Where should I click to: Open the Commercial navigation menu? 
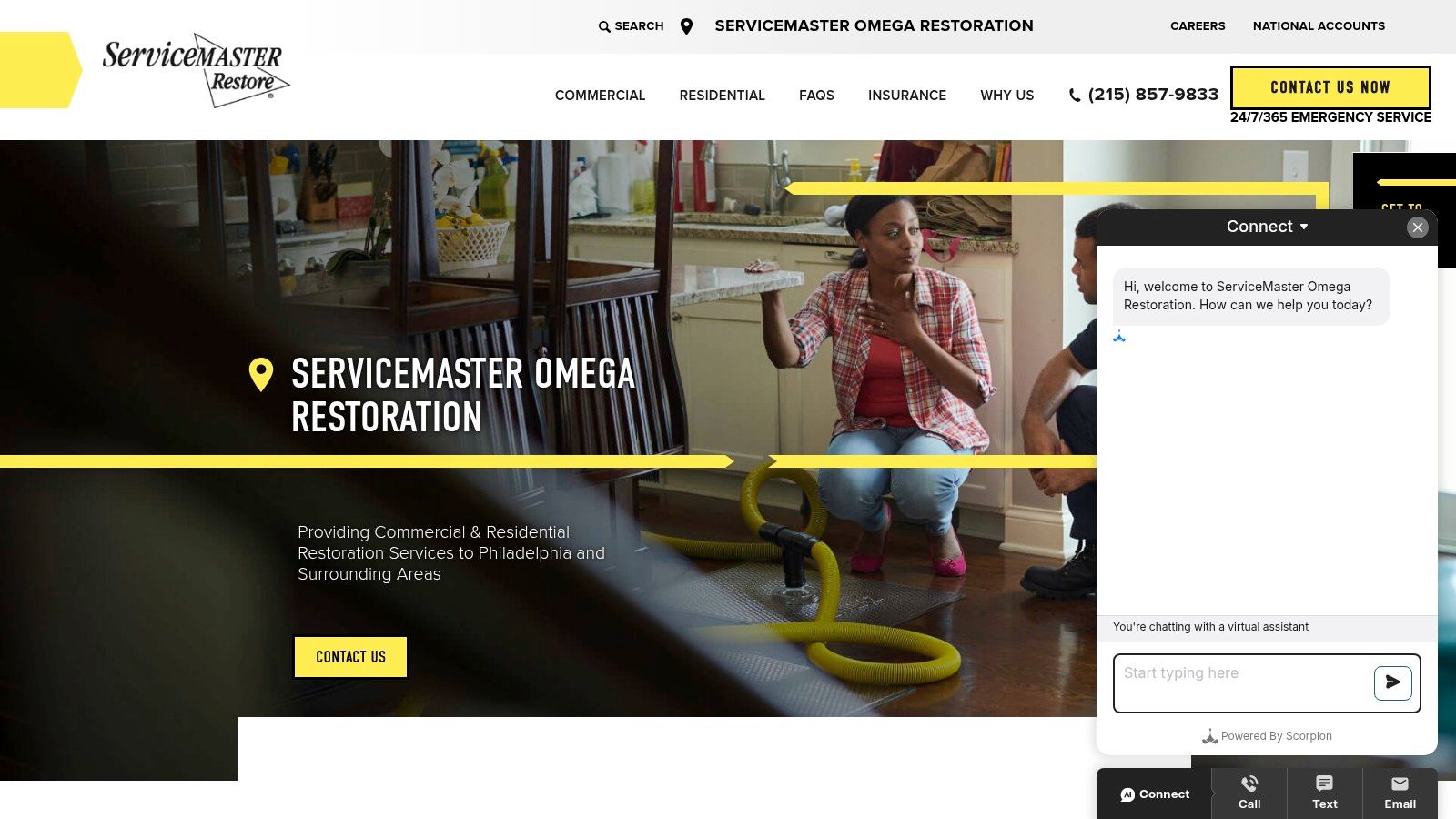600,96
